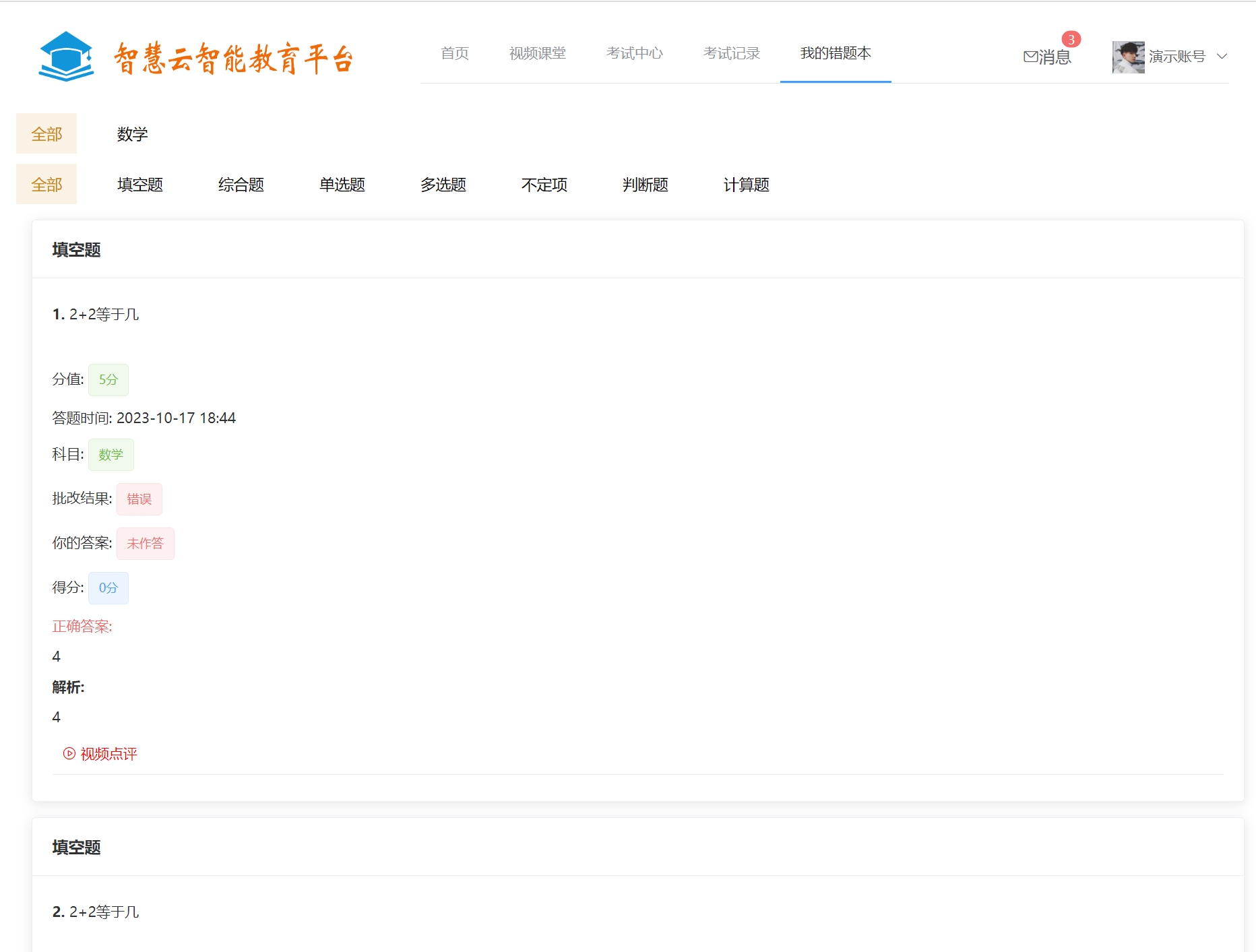Image resolution: width=1256 pixels, height=952 pixels.
Task: Play the 视频点评 circle icon
Action: 69,754
